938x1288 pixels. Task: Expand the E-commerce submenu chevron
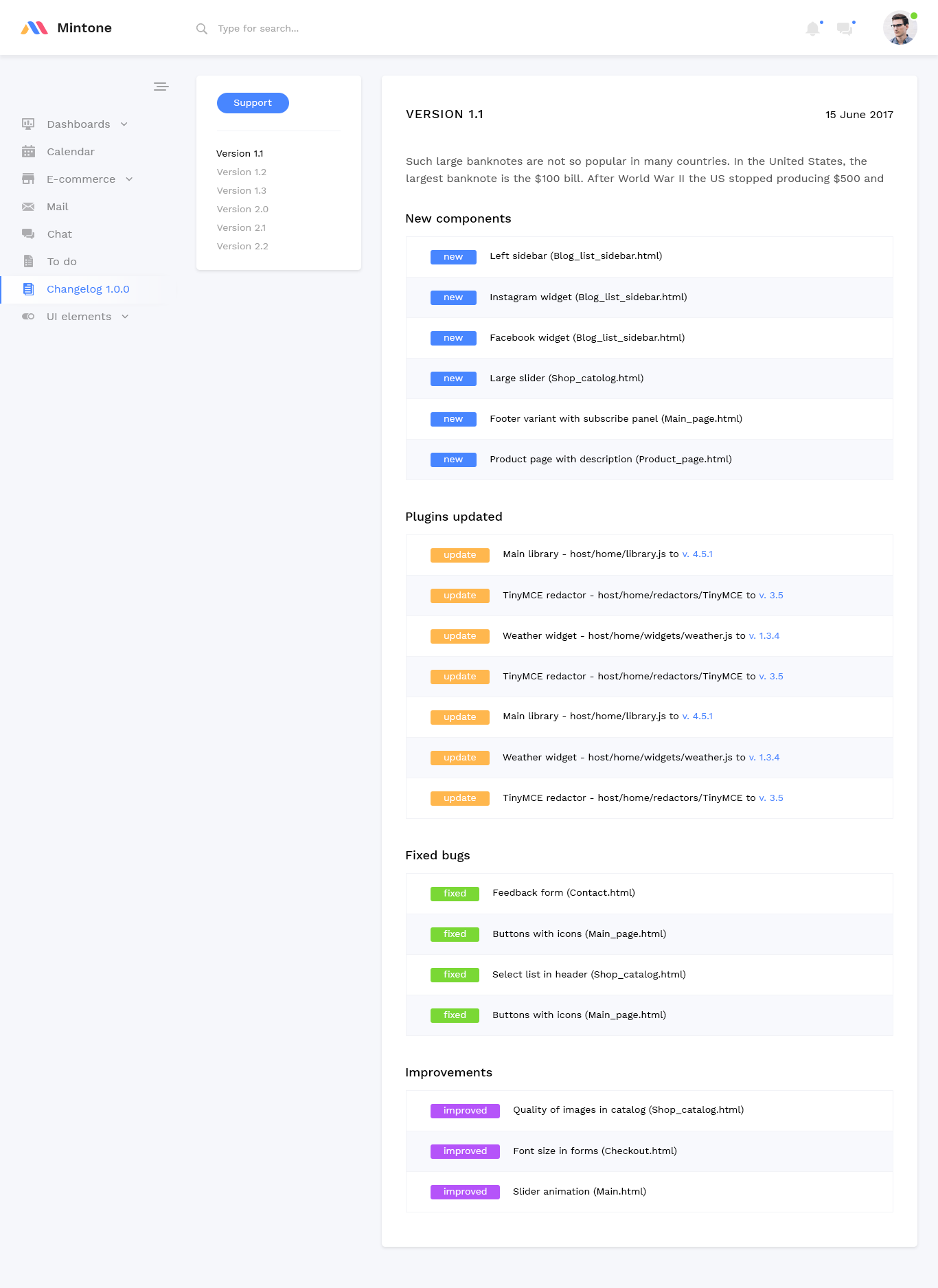pyautogui.click(x=129, y=179)
